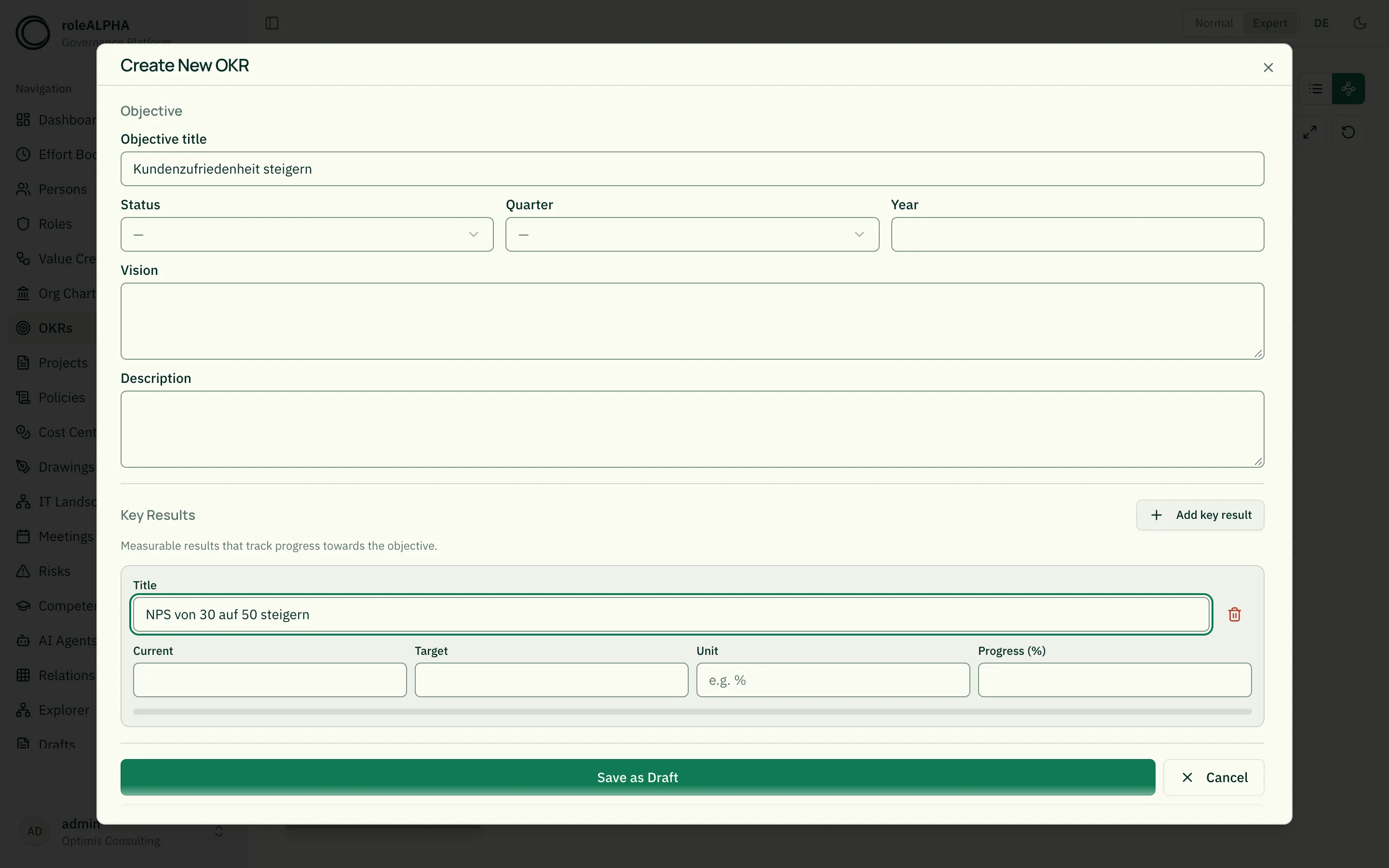Open Dashboard from sidebar icon
This screenshot has width=1389, height=868.
point(23,120)
